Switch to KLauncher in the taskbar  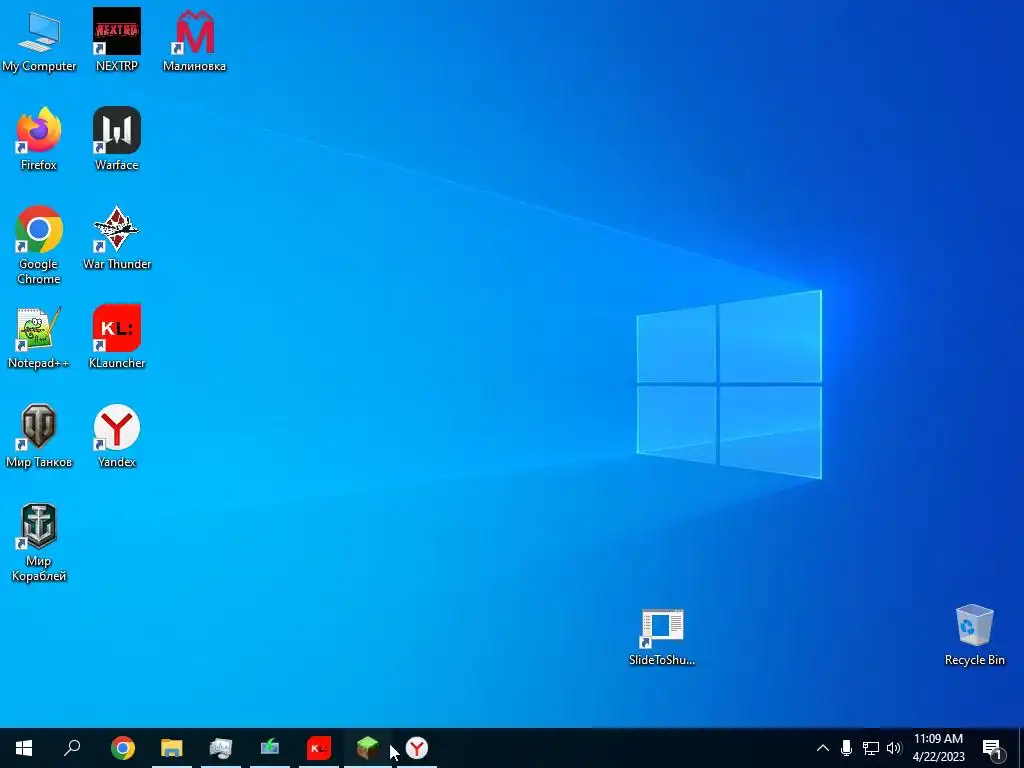(319, 748)
